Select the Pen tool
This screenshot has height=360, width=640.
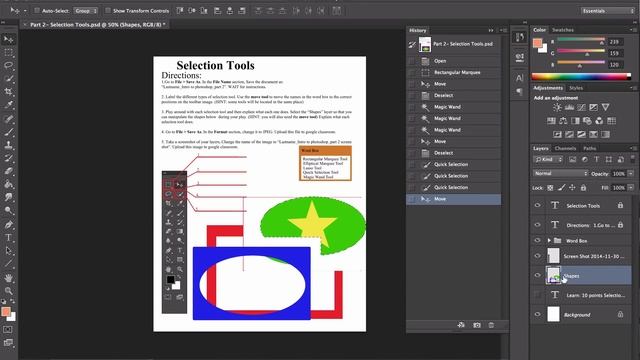tap(8, 224)
